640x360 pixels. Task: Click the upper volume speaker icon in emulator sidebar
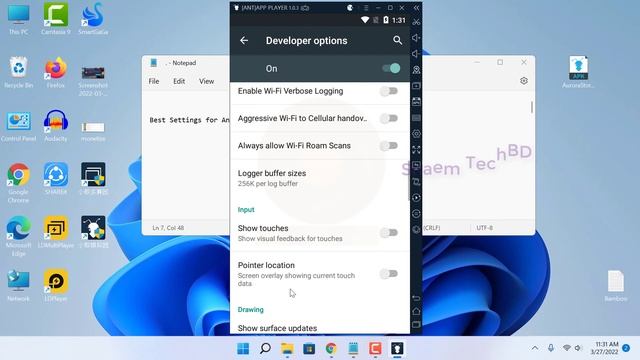[x=416, y=38]
